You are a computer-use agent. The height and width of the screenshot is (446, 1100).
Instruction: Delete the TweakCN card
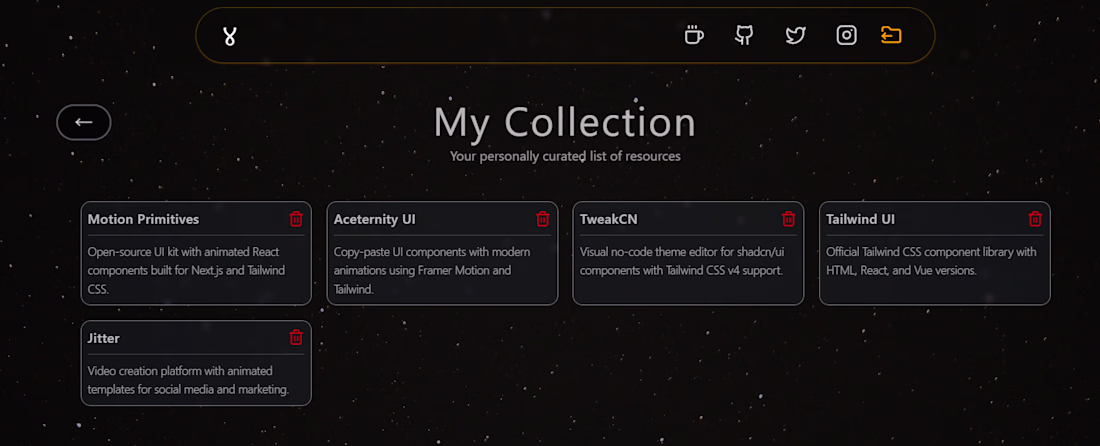click(788, 219)
